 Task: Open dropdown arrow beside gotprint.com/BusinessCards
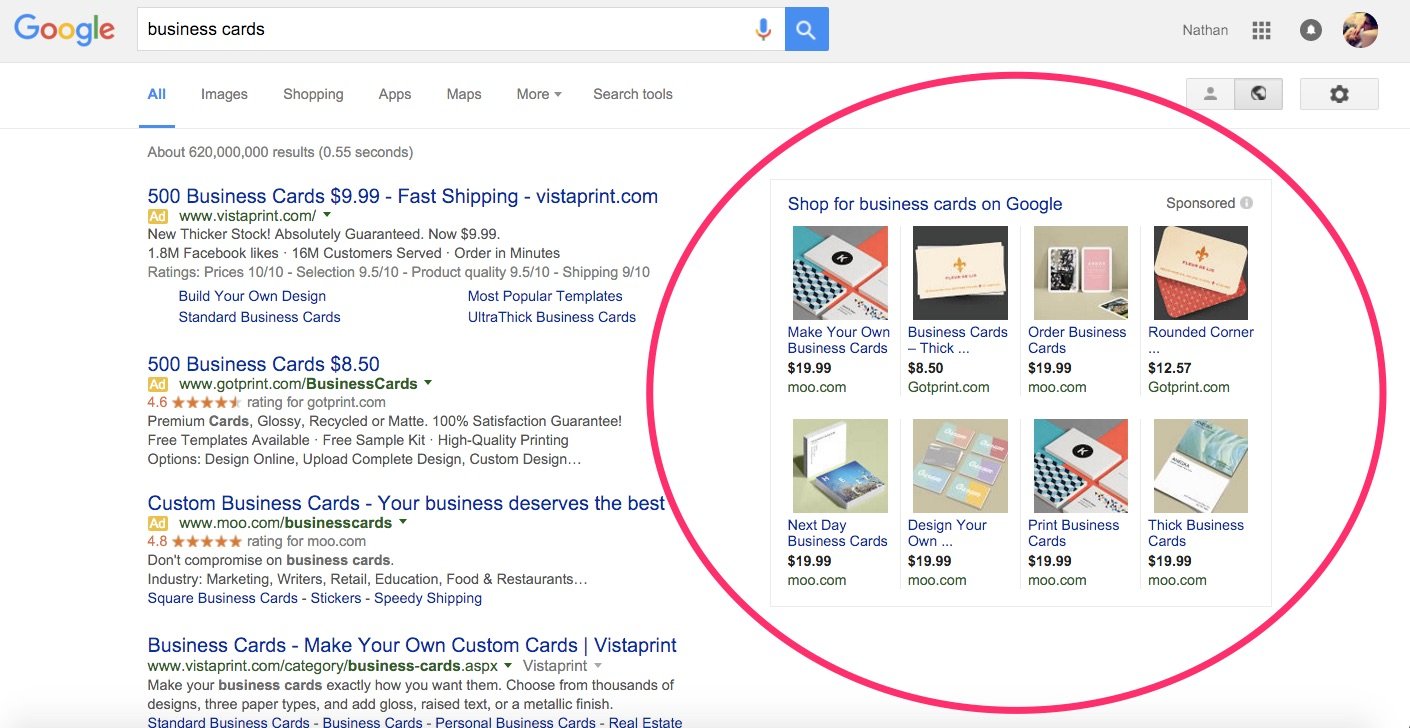[x=428, y=383]
